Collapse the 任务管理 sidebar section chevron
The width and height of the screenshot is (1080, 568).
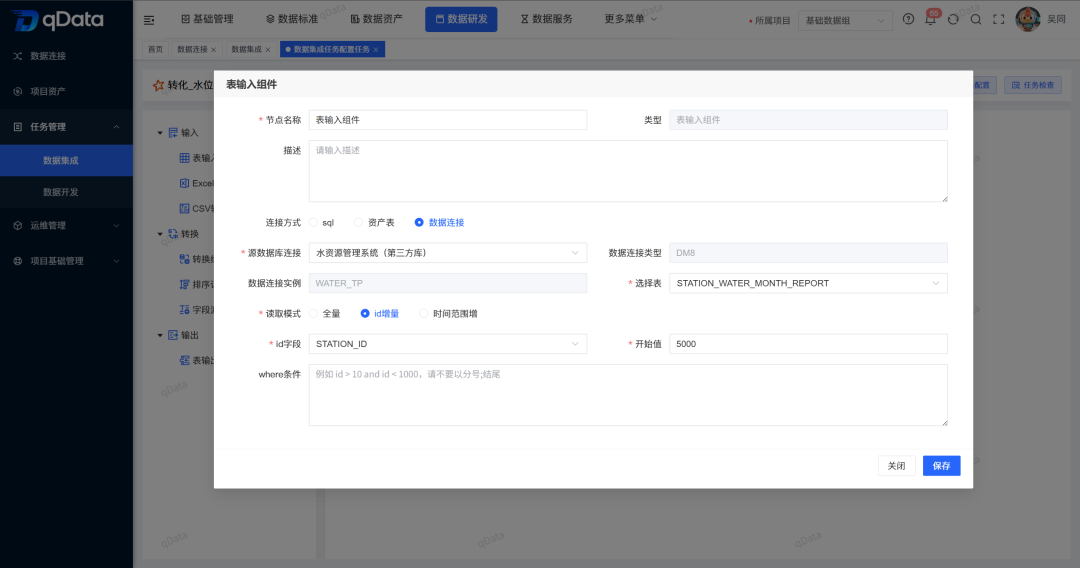(x=116, y=127)
